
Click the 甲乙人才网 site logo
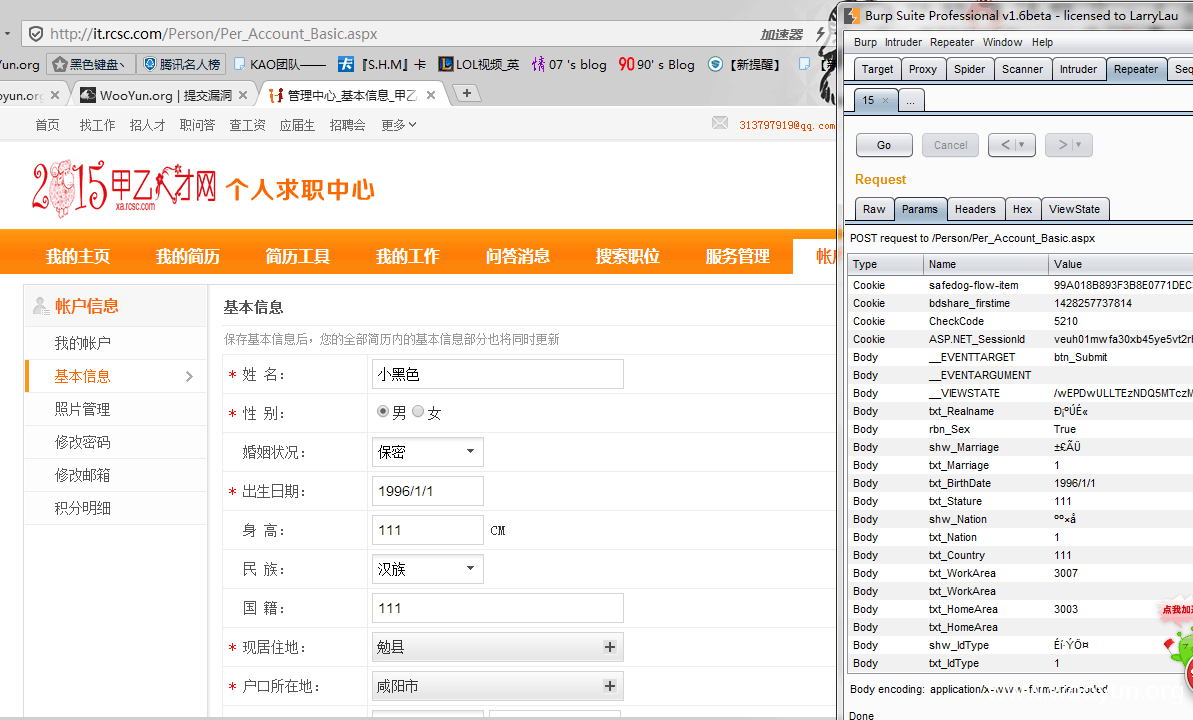(124, 186)
